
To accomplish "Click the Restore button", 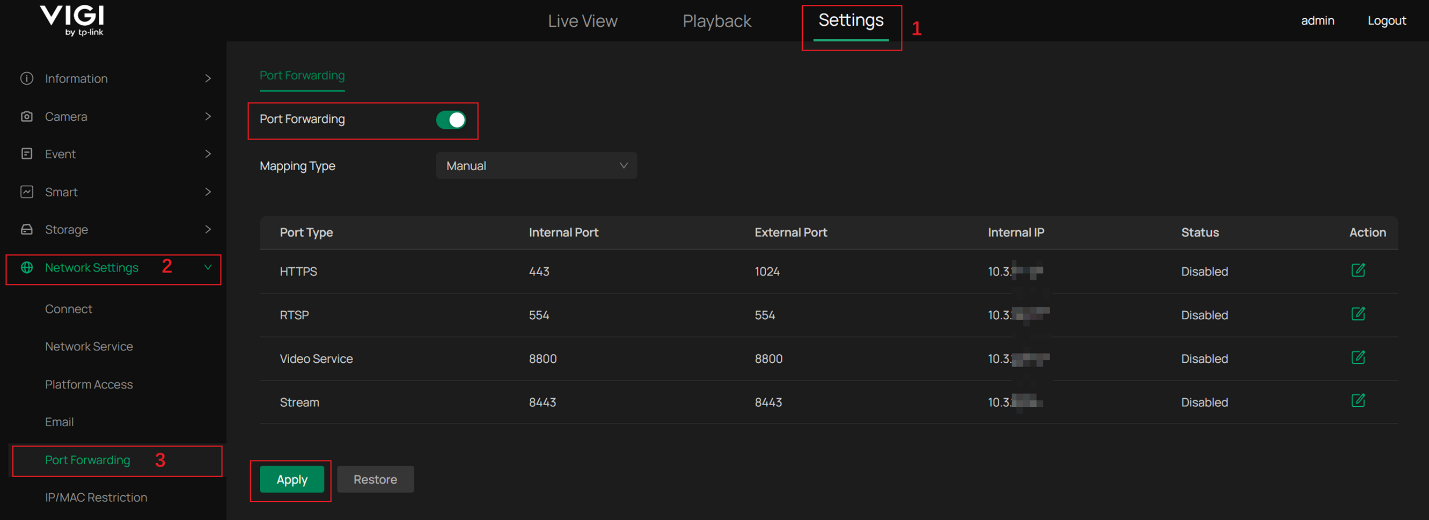I will tap(375, 480).
